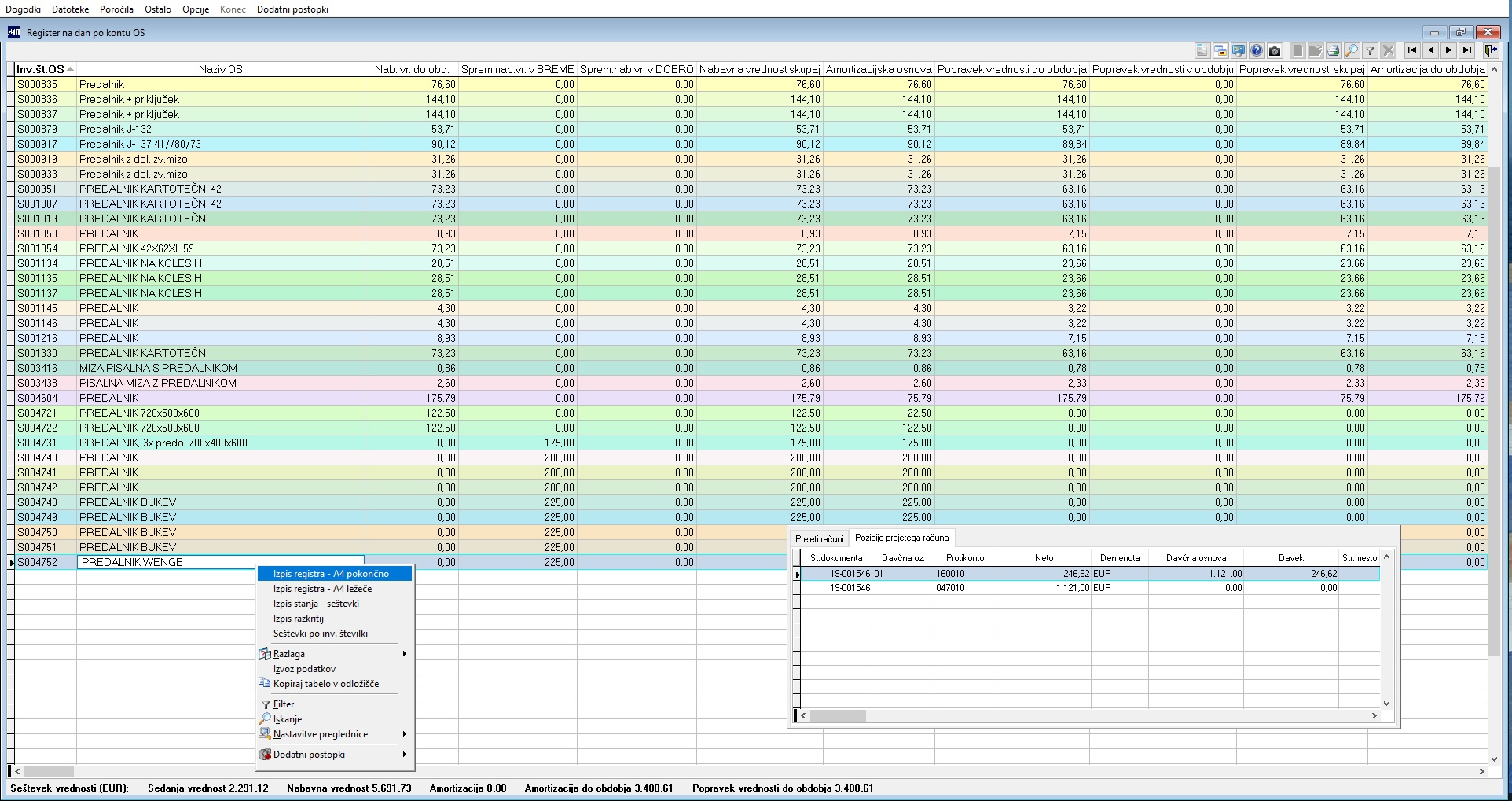Click the exit door toolbar icon
The height and width of the screenshot is (801, 1512).
tap(1490, 50)
